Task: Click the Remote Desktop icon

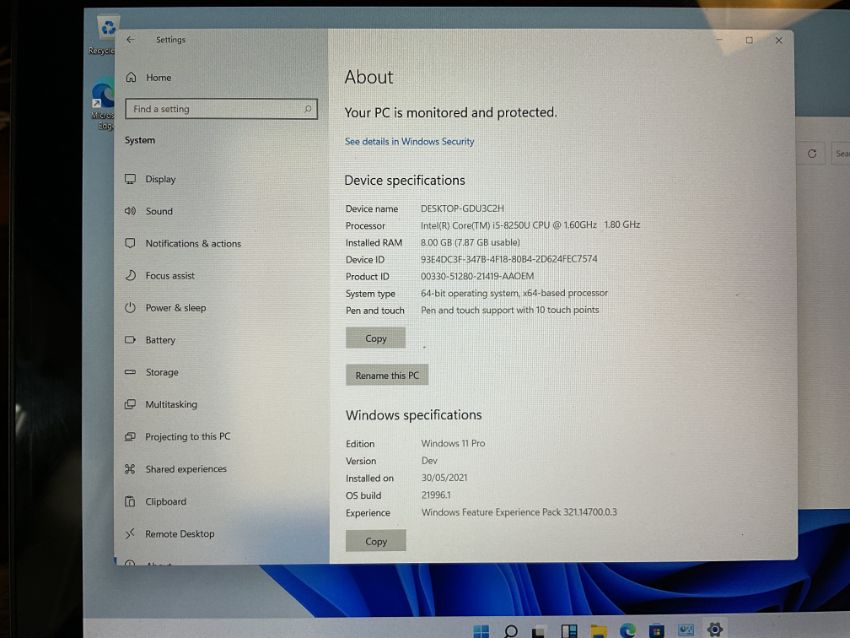Action: [x=130, y=534]
